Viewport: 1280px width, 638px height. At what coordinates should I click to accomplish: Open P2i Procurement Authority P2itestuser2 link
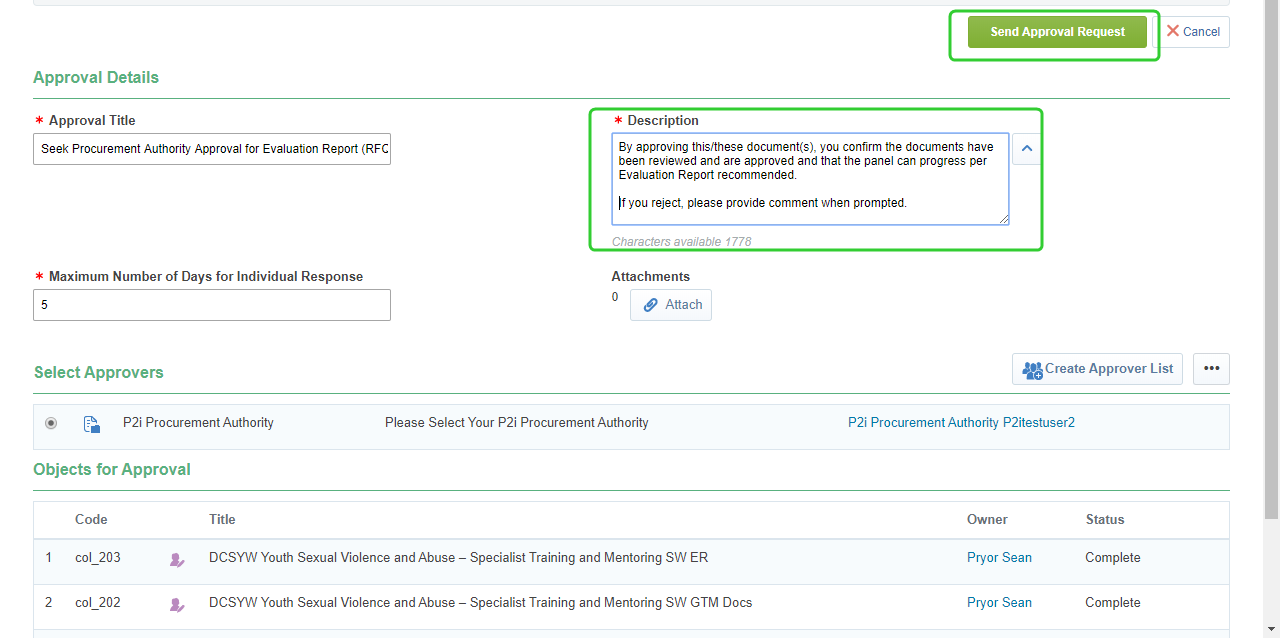(961, 423)
